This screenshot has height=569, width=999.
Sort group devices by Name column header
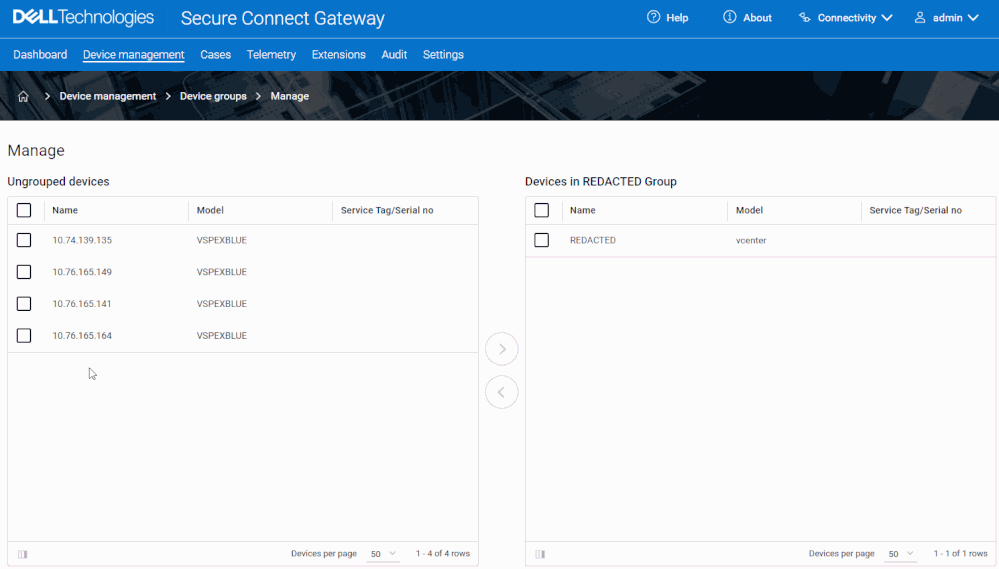pos(583,210)
